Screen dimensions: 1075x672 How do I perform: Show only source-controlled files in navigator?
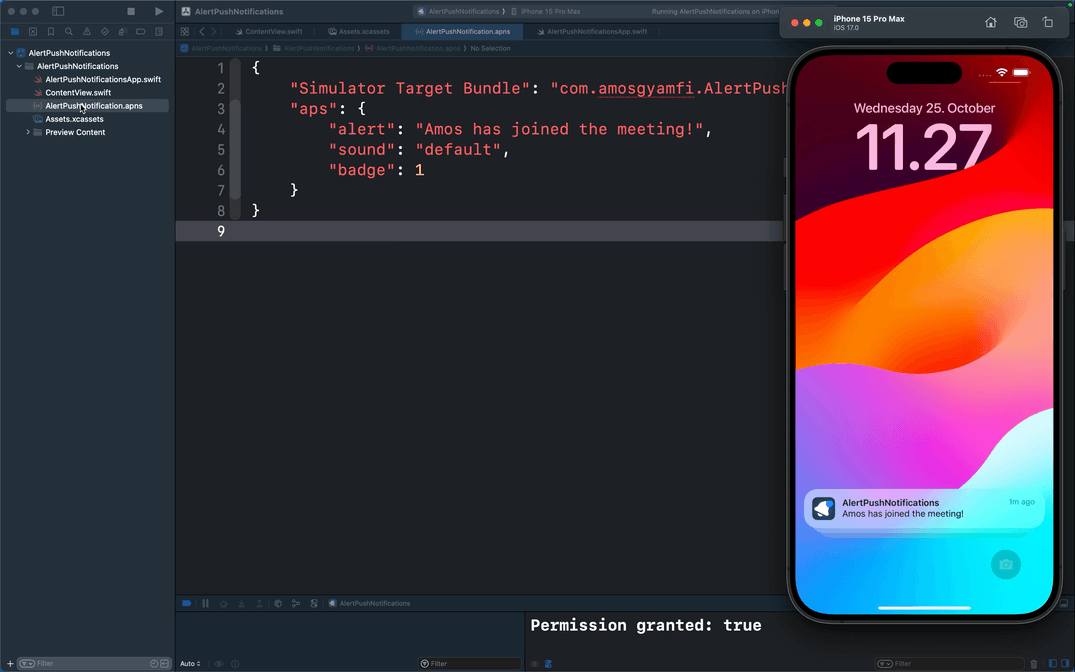(165, 664)
